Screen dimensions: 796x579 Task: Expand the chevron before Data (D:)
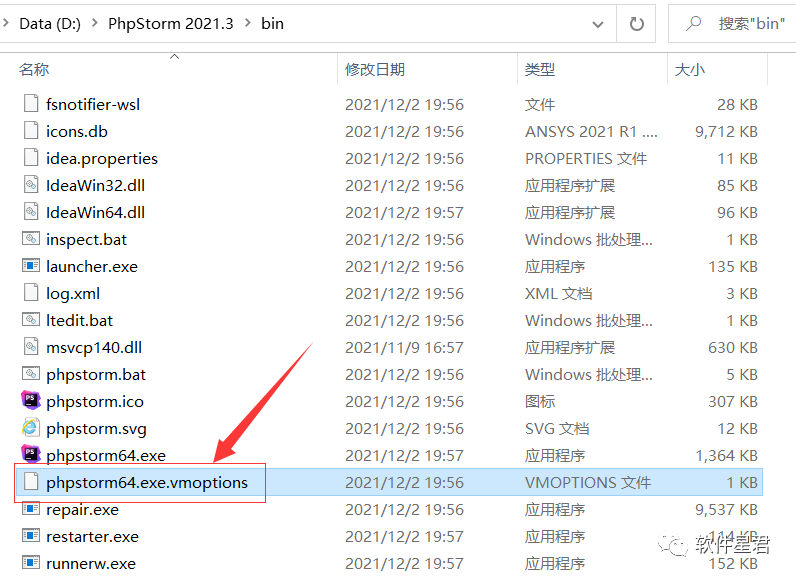click(6, 23)
